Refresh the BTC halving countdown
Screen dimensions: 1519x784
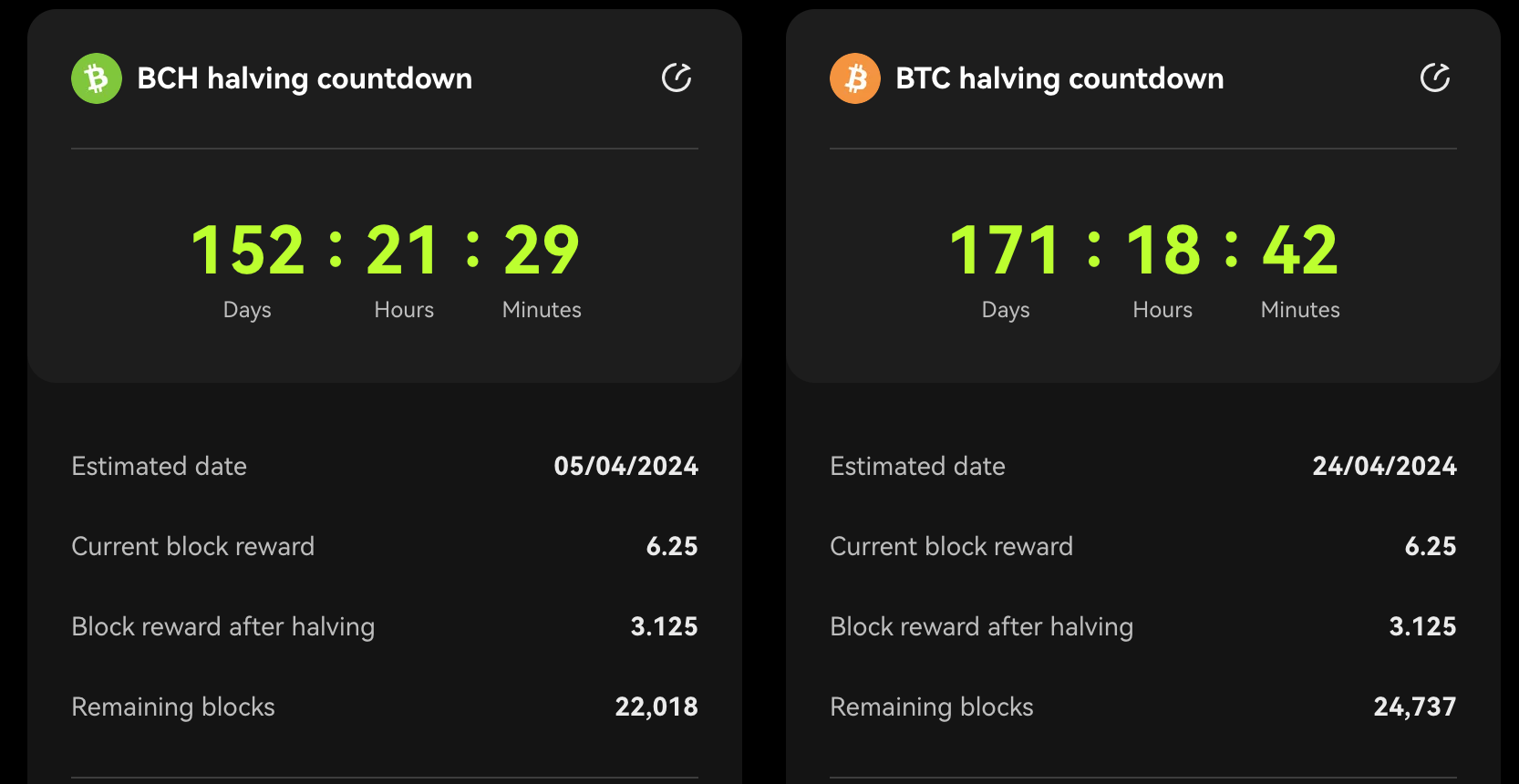1435,78
